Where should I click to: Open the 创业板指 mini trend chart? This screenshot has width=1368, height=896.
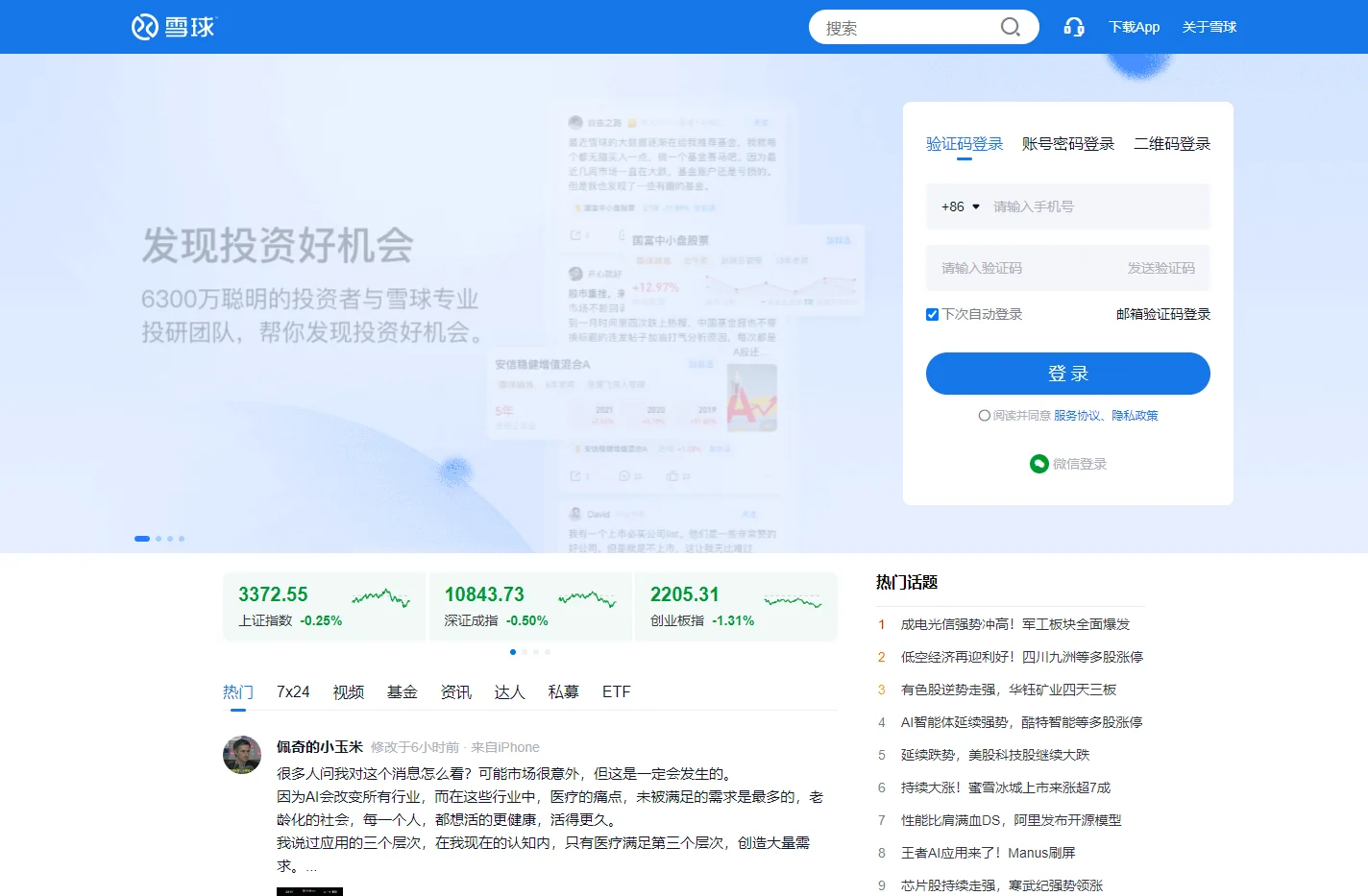pyautogui.click(x=794, y=601)
